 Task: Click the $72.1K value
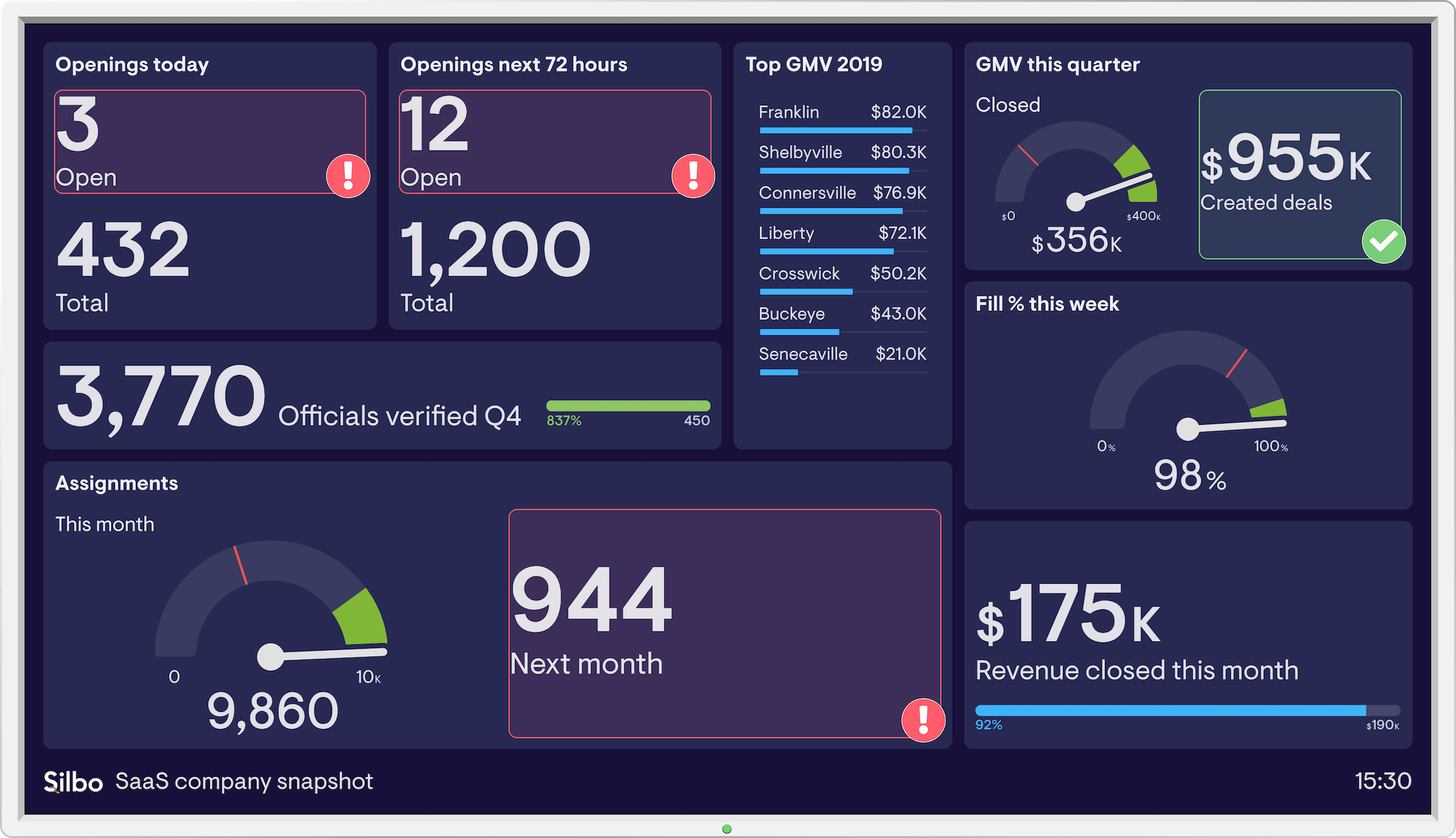click(903, 233)
